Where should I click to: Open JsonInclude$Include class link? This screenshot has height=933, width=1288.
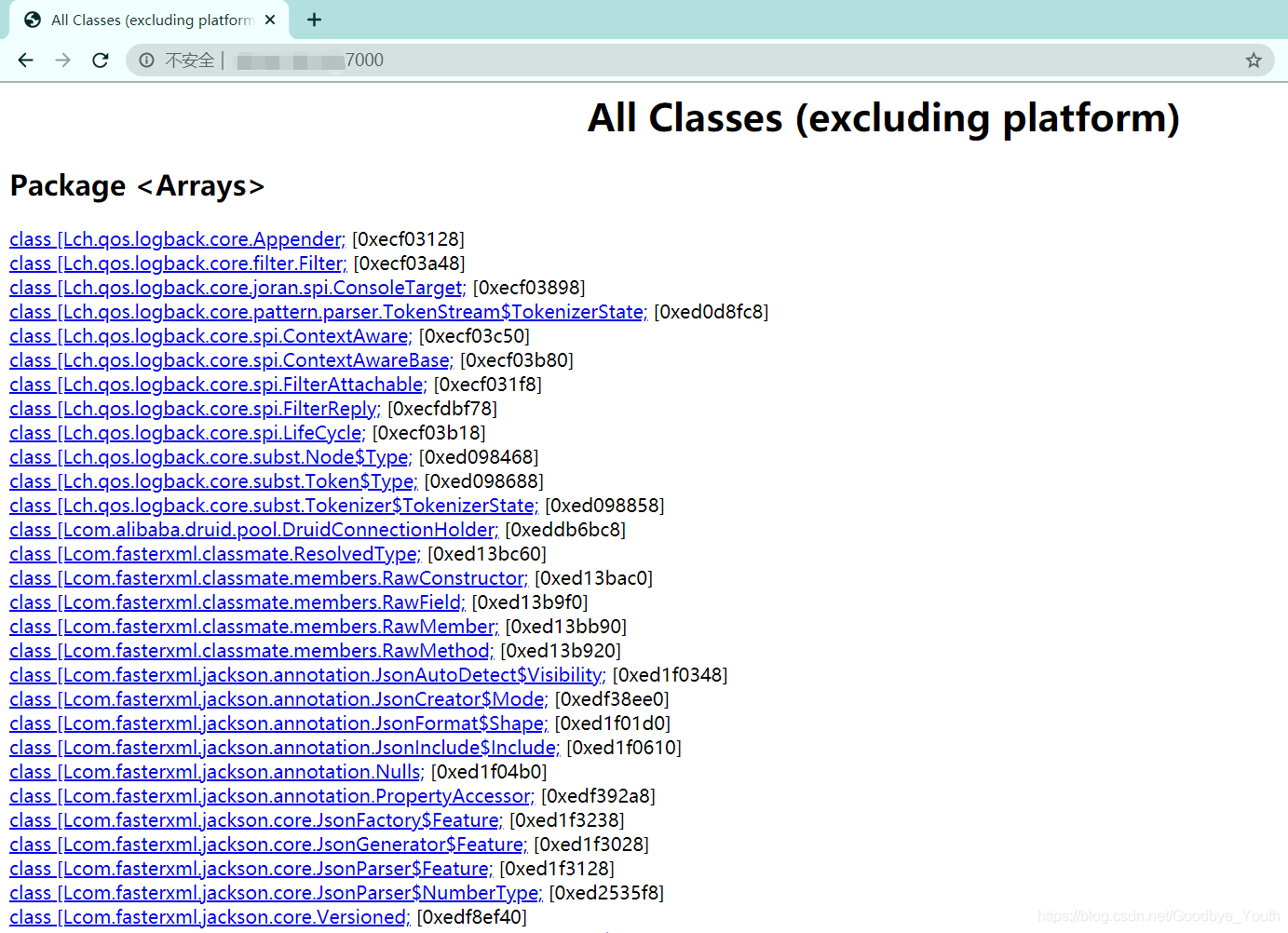pos(285,748)
